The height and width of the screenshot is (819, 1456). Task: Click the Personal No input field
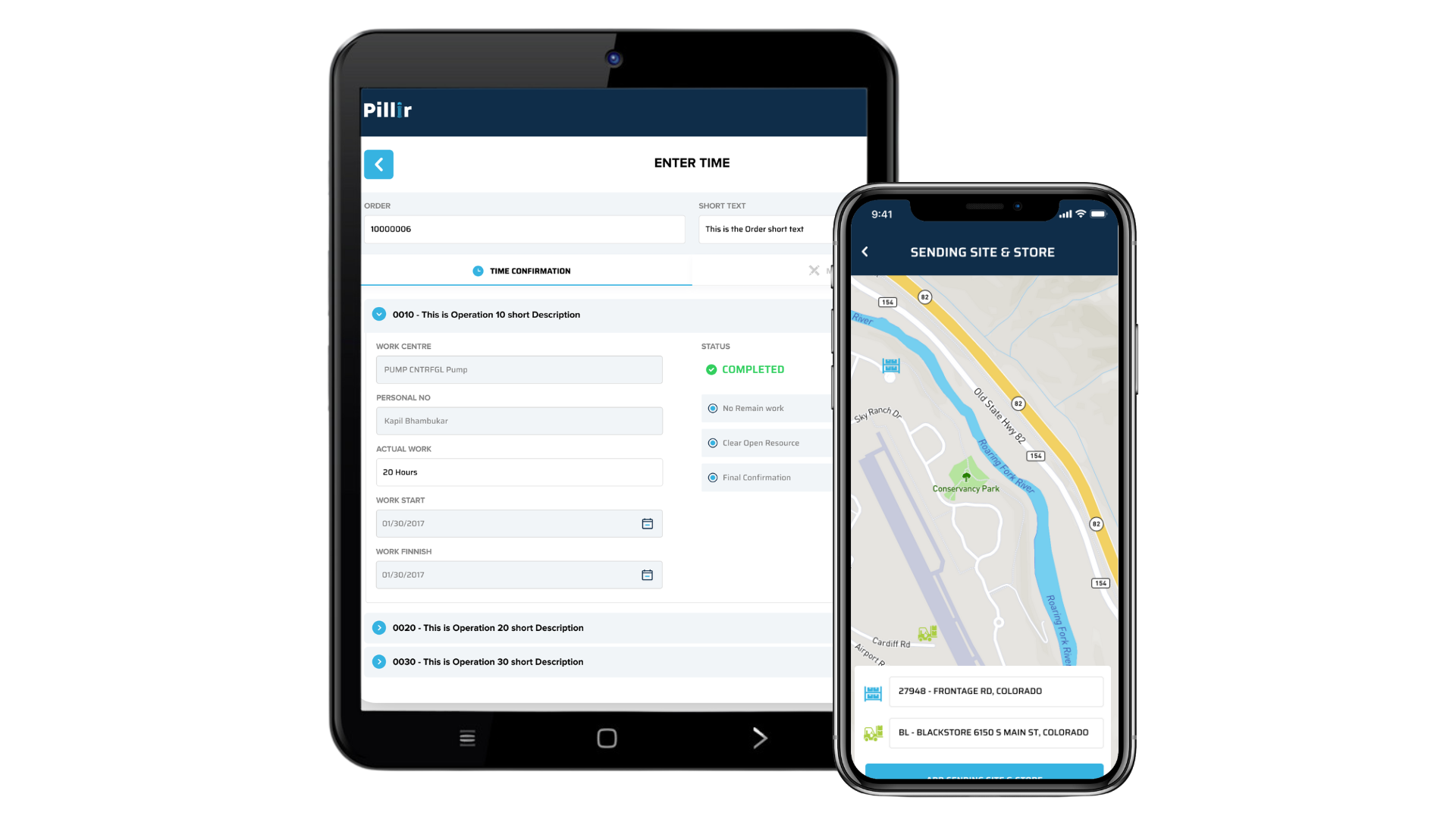(x=518, y=420)
